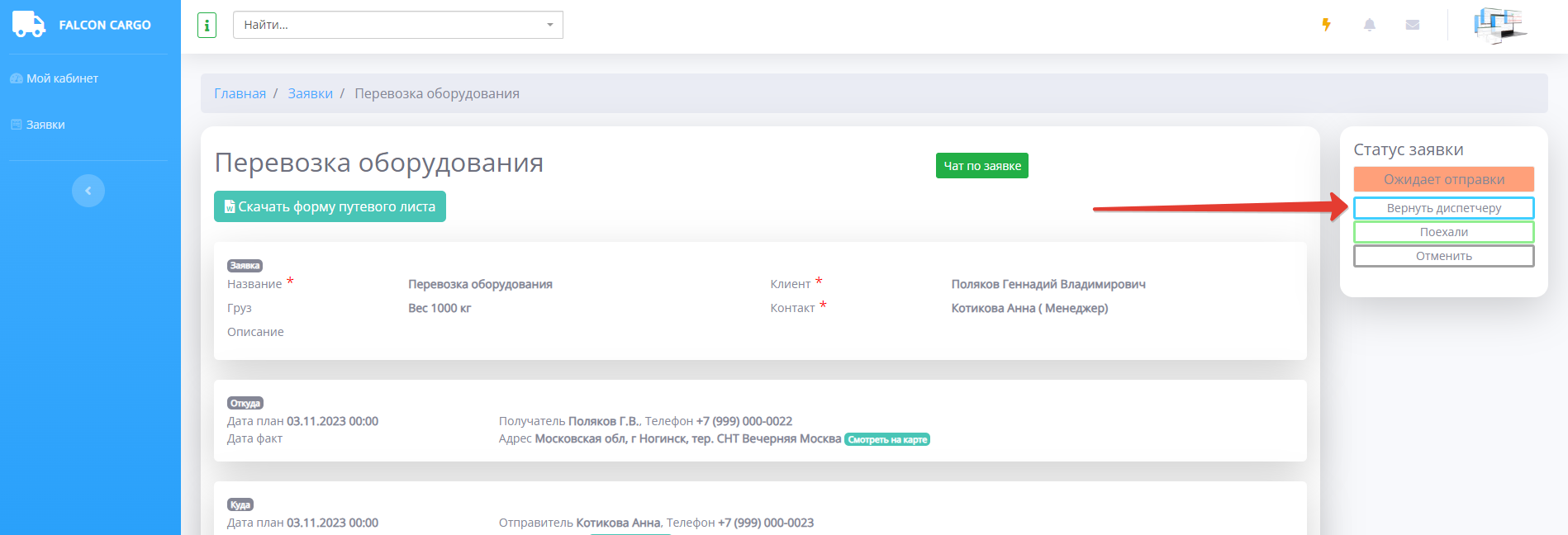1568x535 pixels.
Task: Click the lightning bolt icon
Action: click(x=1326, y=25)
